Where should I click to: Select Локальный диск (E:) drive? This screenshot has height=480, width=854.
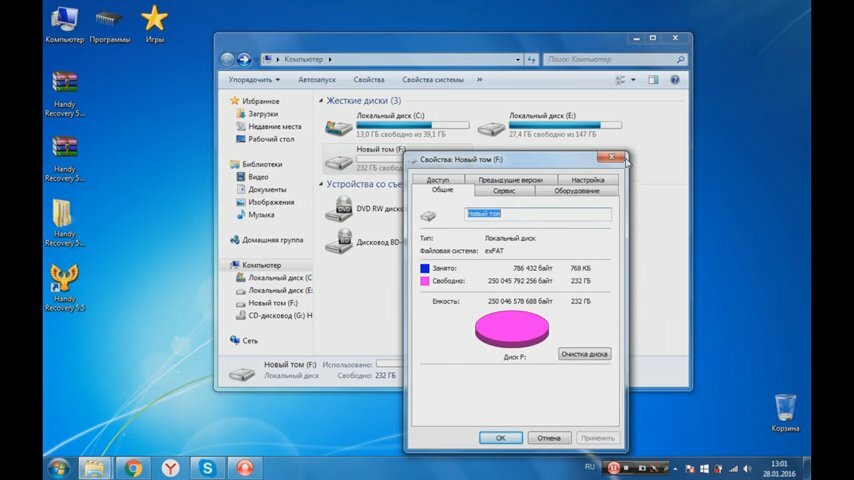point(550,125)
